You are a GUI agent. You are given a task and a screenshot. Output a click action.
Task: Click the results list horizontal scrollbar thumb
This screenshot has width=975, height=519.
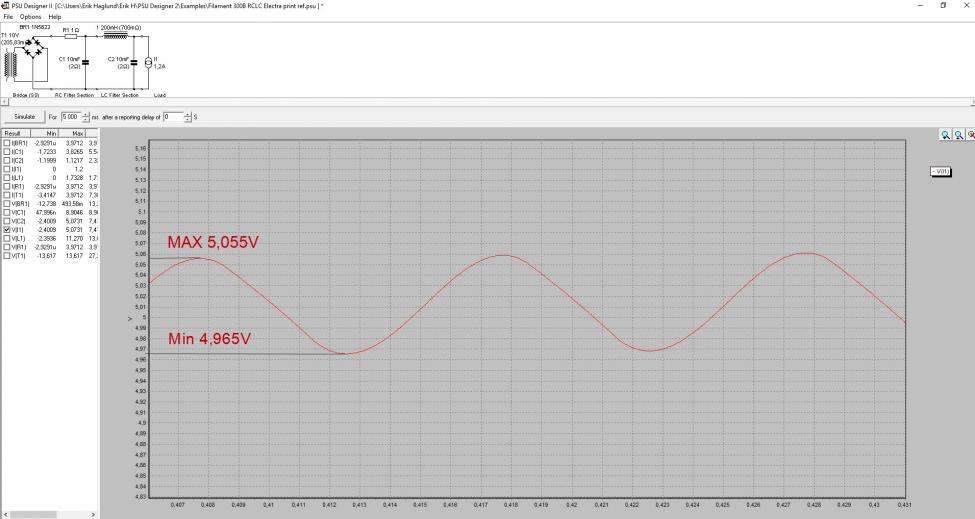click(x=34, y=515)
